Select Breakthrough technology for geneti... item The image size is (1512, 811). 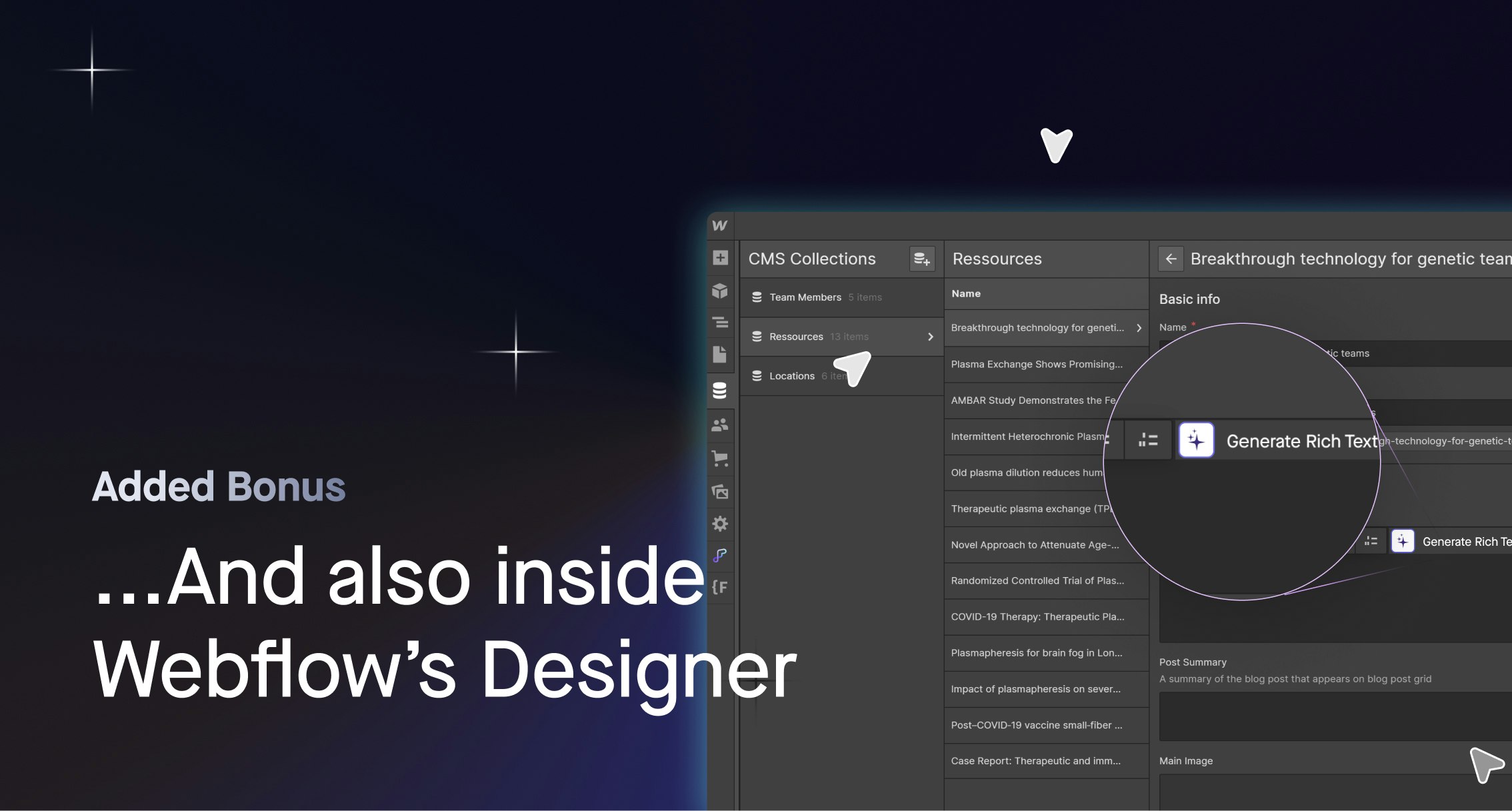pos(1046,328)
